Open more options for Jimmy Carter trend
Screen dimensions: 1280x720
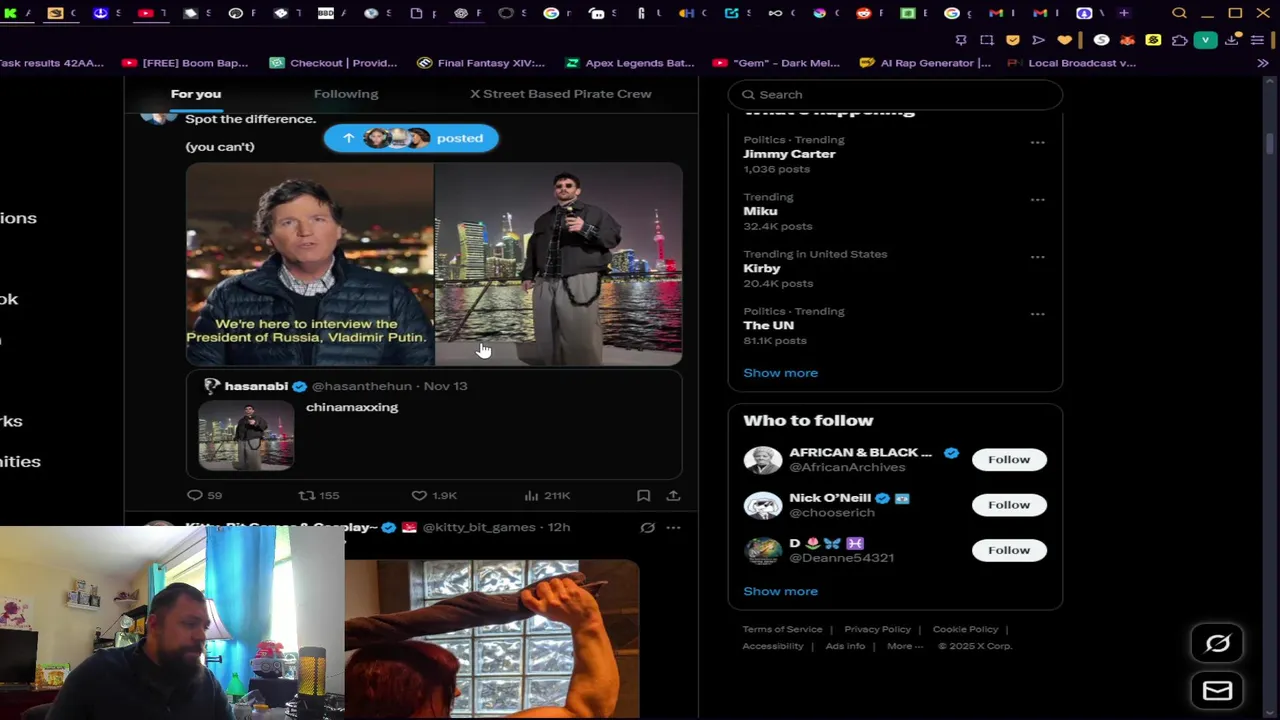pyautogui.click(x=1037, y=143)
